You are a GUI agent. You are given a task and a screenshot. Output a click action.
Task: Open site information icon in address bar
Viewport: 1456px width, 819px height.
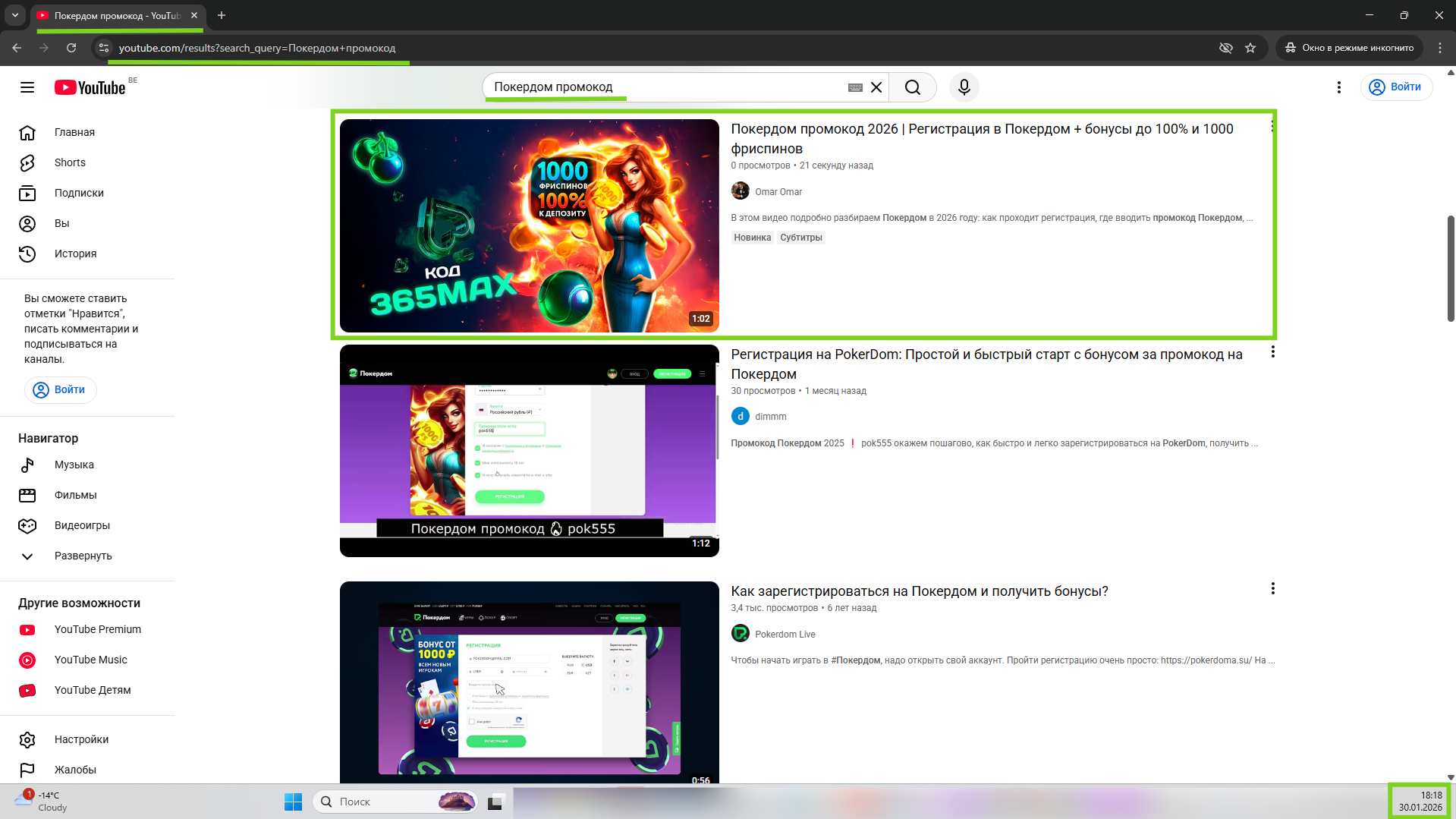tap(104, 48)
